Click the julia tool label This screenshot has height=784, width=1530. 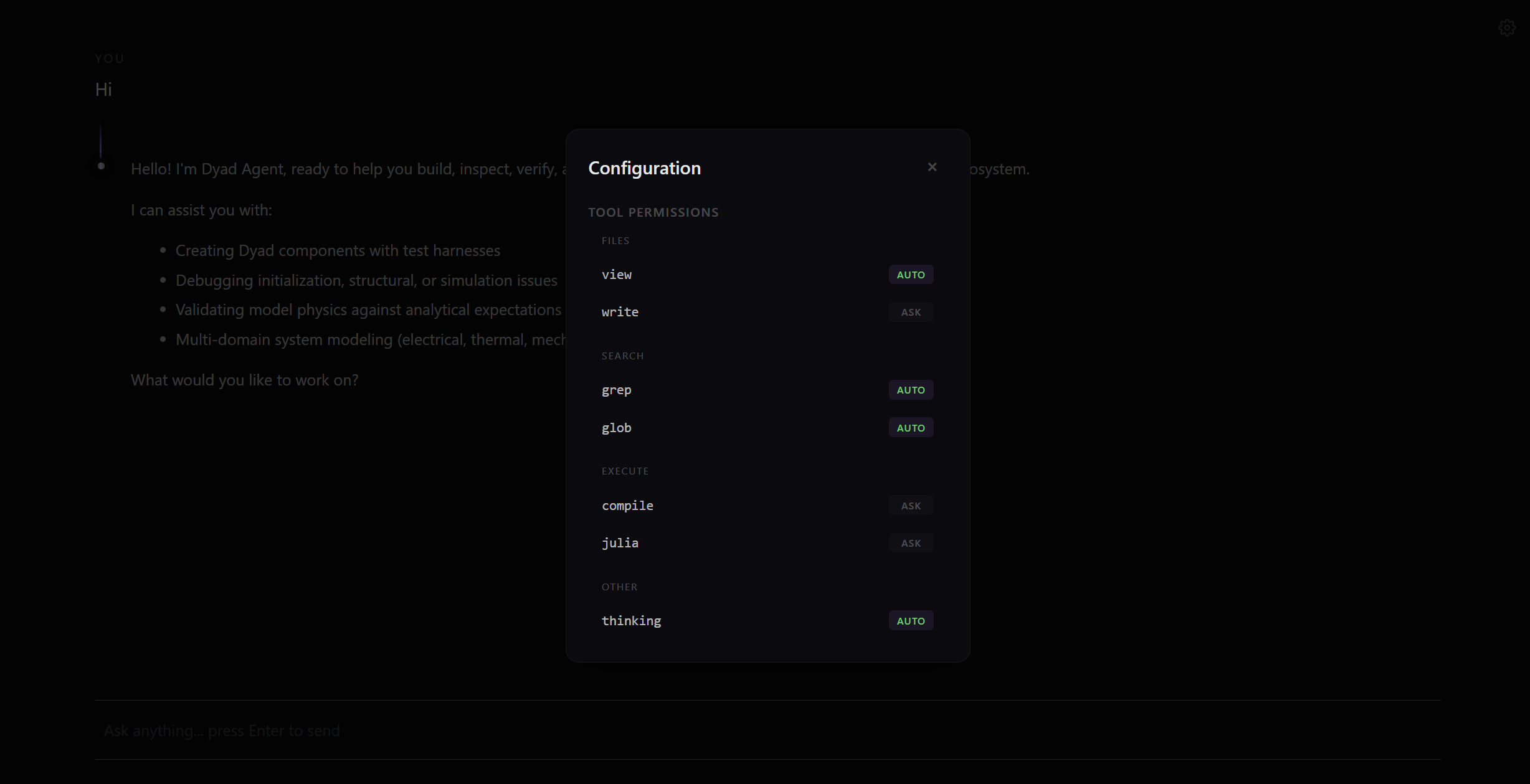(620, 543)
